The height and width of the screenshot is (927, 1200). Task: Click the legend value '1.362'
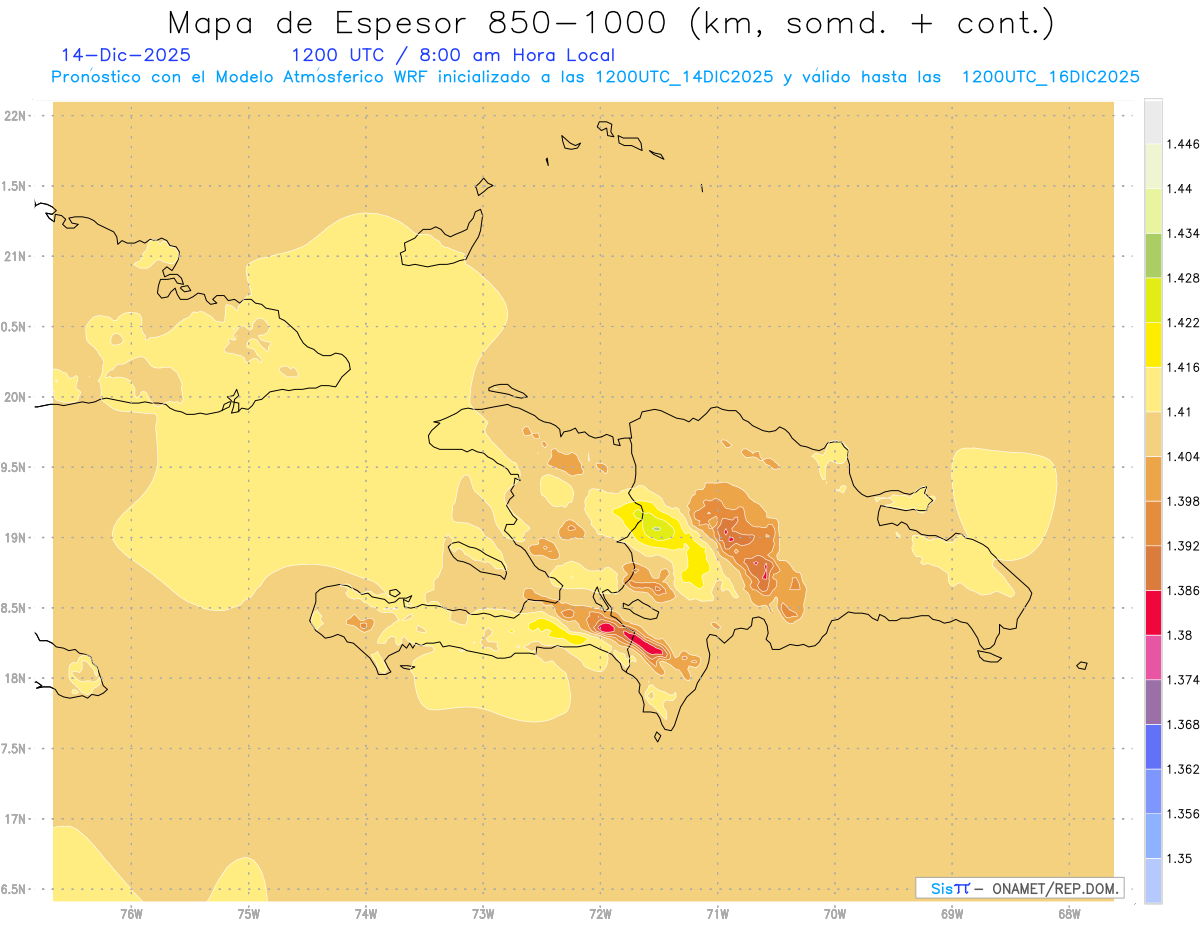(x=1183, y=769)
